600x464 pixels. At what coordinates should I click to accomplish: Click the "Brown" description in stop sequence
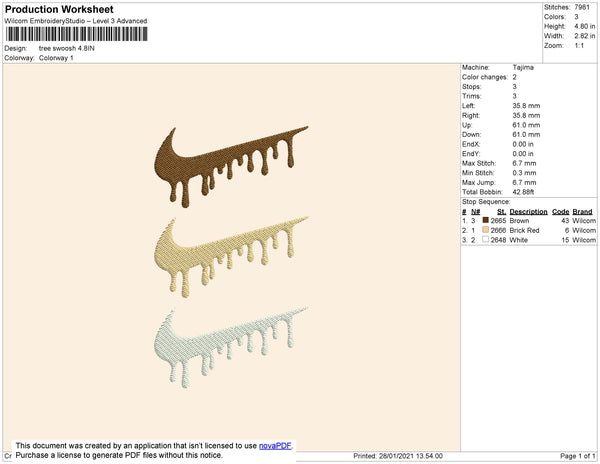(x=519, y=221)
